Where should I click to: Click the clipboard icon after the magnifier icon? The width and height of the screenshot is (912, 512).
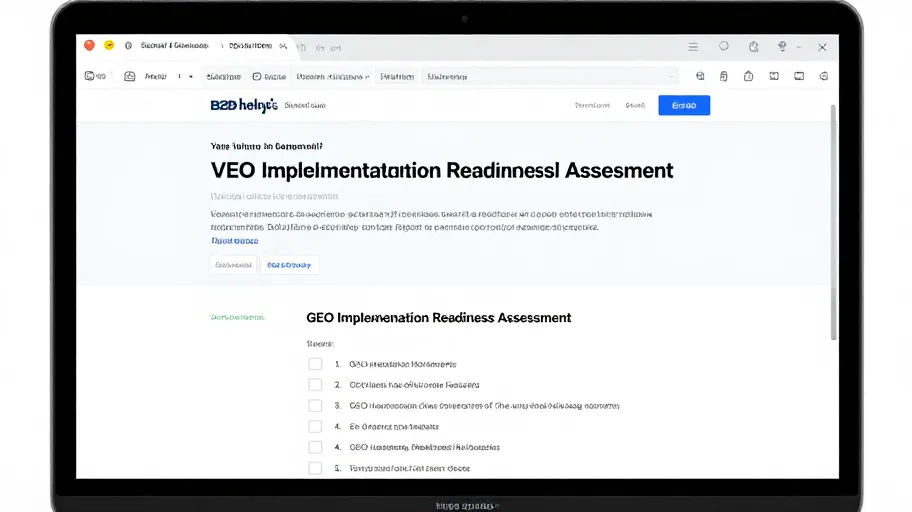pyautogui.click(x=724, y=76)
